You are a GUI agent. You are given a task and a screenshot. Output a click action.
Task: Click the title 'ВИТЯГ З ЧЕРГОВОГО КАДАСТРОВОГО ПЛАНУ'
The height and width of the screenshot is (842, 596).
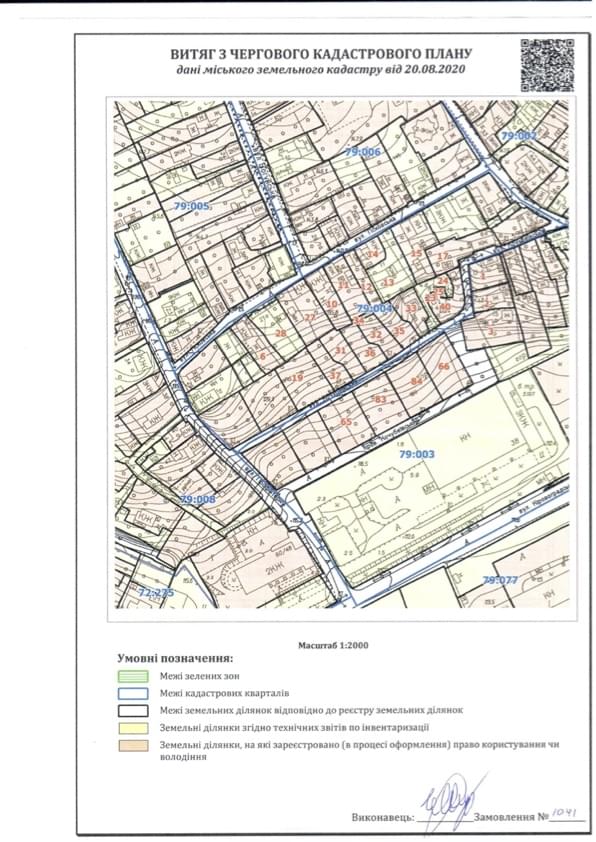pyautogui.click(x=321, y=54)
